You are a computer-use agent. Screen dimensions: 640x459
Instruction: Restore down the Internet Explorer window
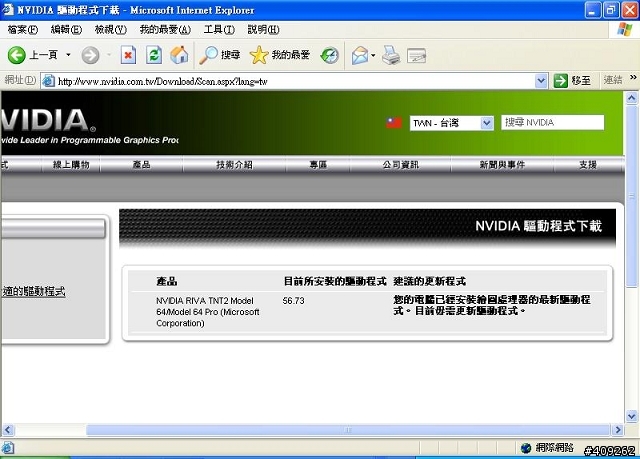(611, 10)
